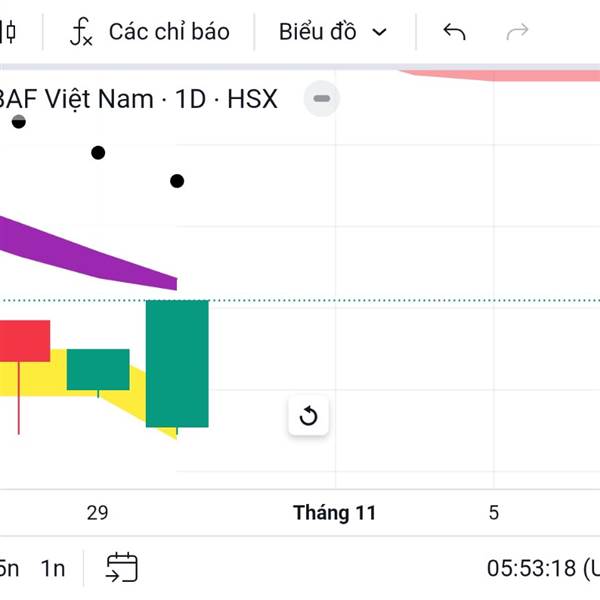Open the fx Các chỉ báo indicators
The width and height of the screenshot is (600, 600).
pos(150,32)
